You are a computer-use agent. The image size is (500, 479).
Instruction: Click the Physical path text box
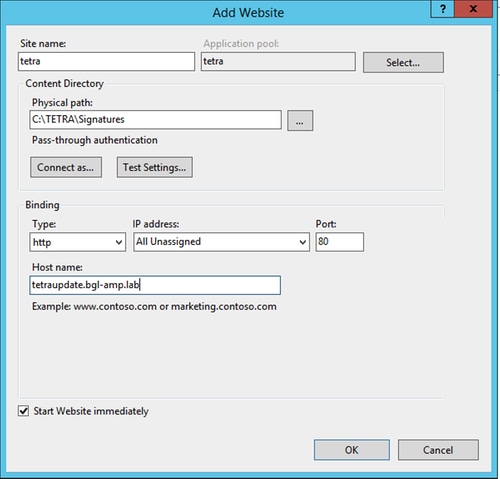click(x=155, y=120)
